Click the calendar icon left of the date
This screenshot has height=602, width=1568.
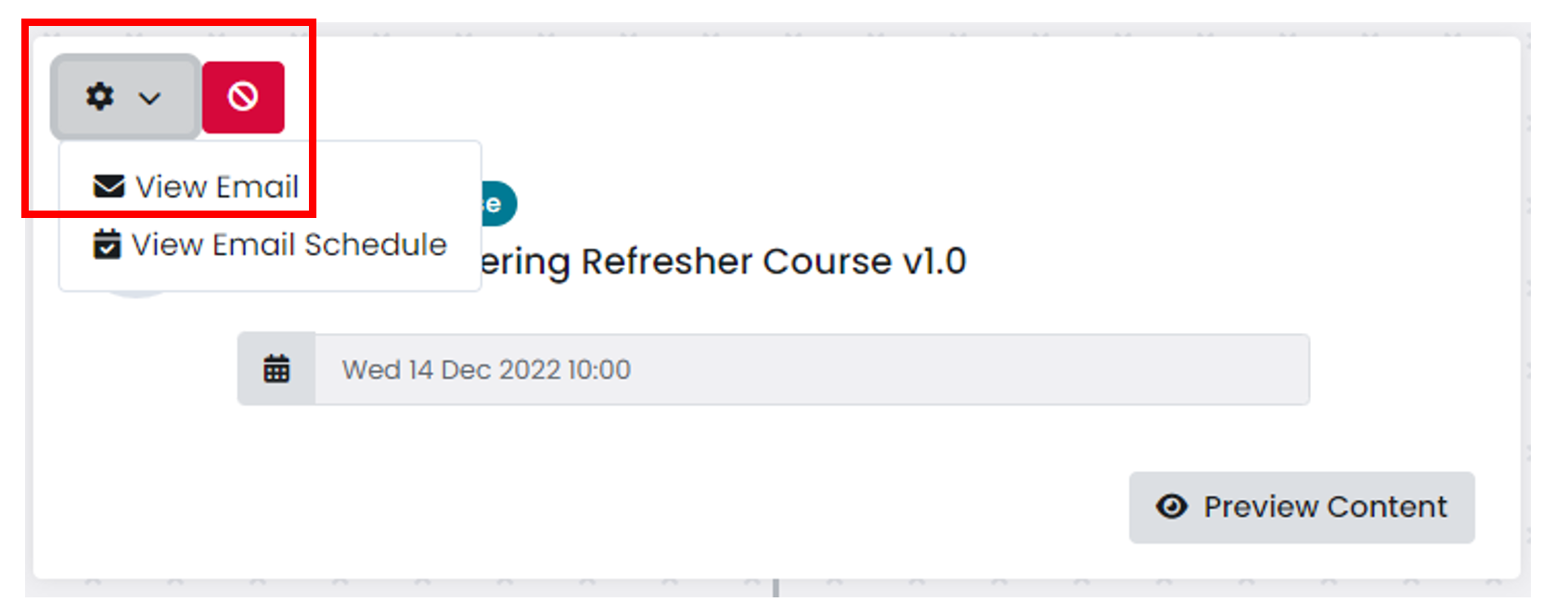[x=276, y=368]
